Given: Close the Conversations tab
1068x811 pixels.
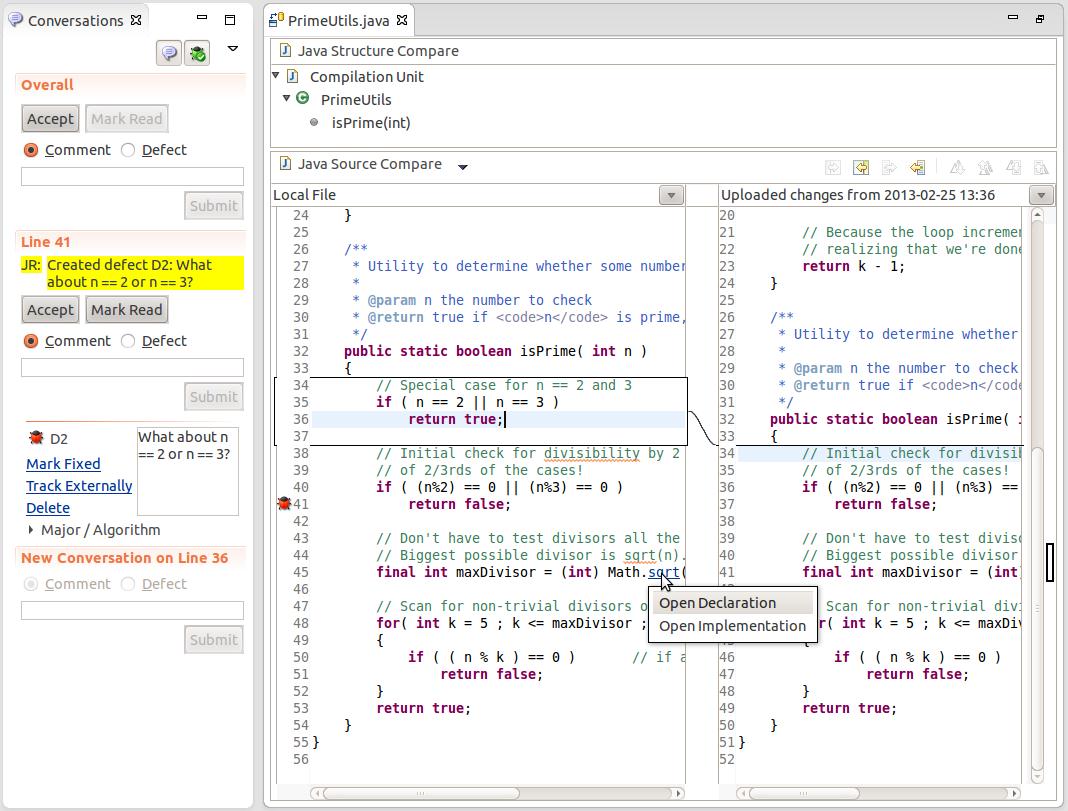Looking at the screenshot, I should pyautogui.click(x=136, y=20).
